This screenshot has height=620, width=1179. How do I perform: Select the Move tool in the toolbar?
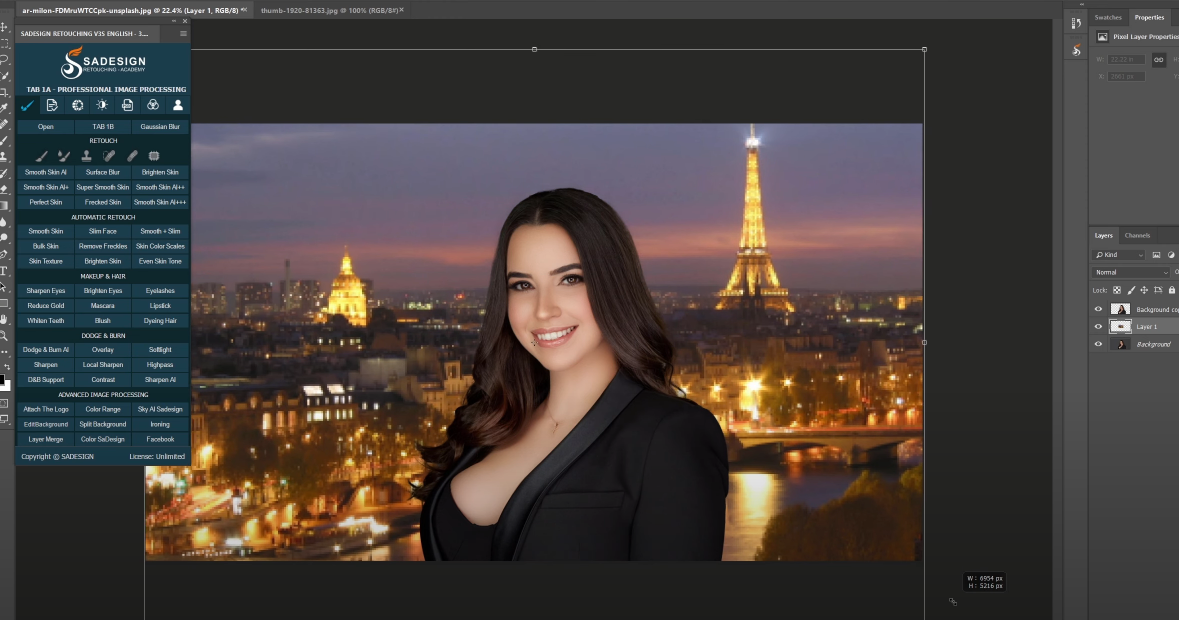click(5, 27)
